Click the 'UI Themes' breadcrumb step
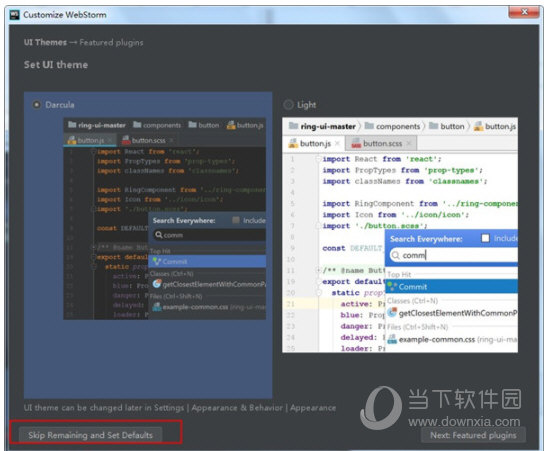The width and height of the screenshot is (545, 451). 45,42
